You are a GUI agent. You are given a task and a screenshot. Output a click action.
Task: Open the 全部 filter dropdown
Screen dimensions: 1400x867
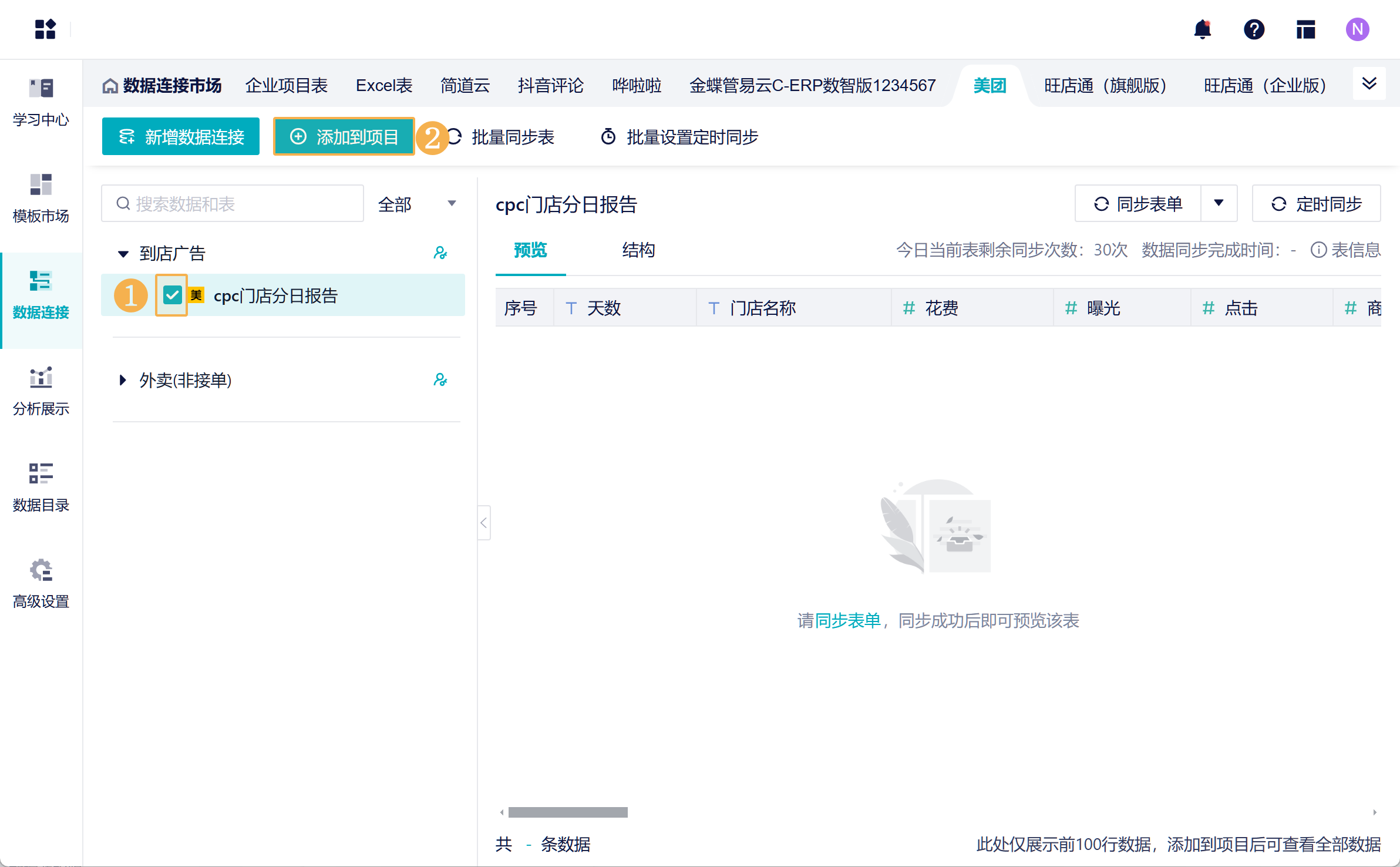coord(417,204)
